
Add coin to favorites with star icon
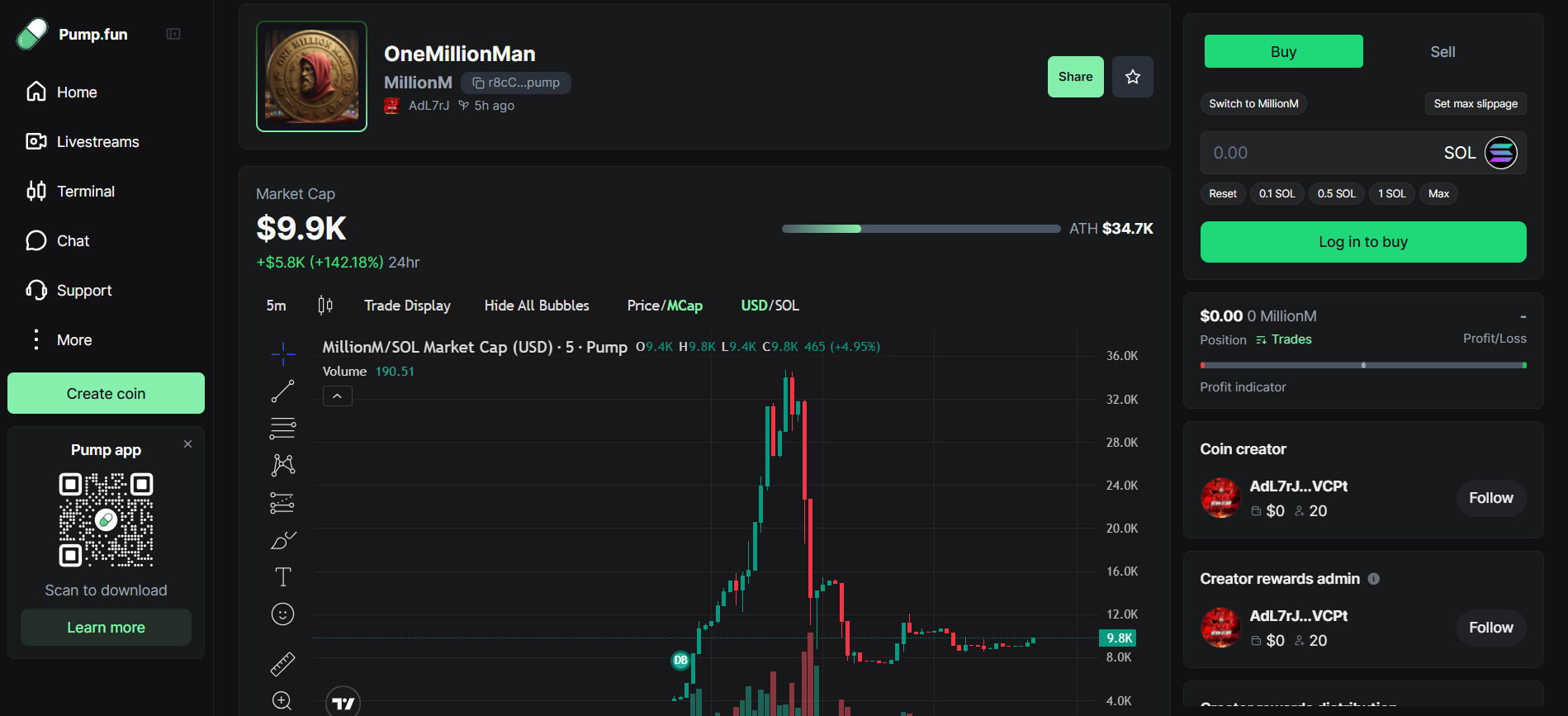click(1133, 77)
